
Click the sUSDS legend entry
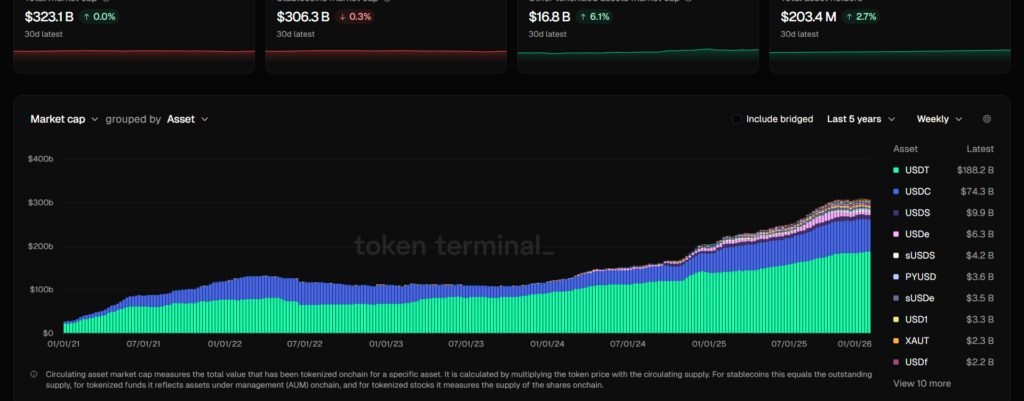pos(919,255)
